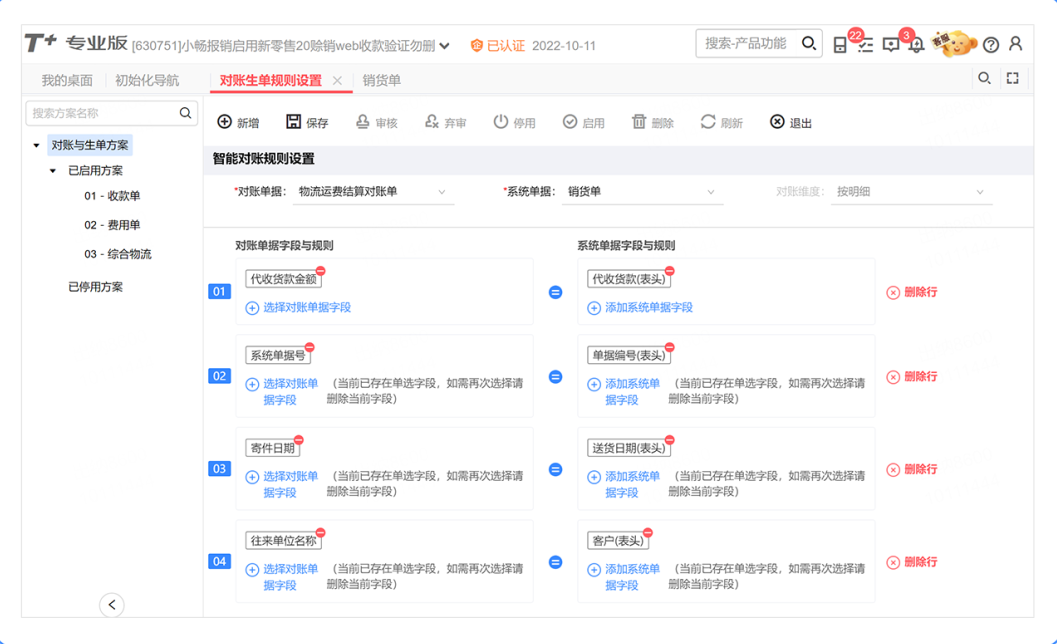1057x644 pixels.
Task: Click the search magnifier in 搜索-产品功能 box
Action: pos(809,44)
